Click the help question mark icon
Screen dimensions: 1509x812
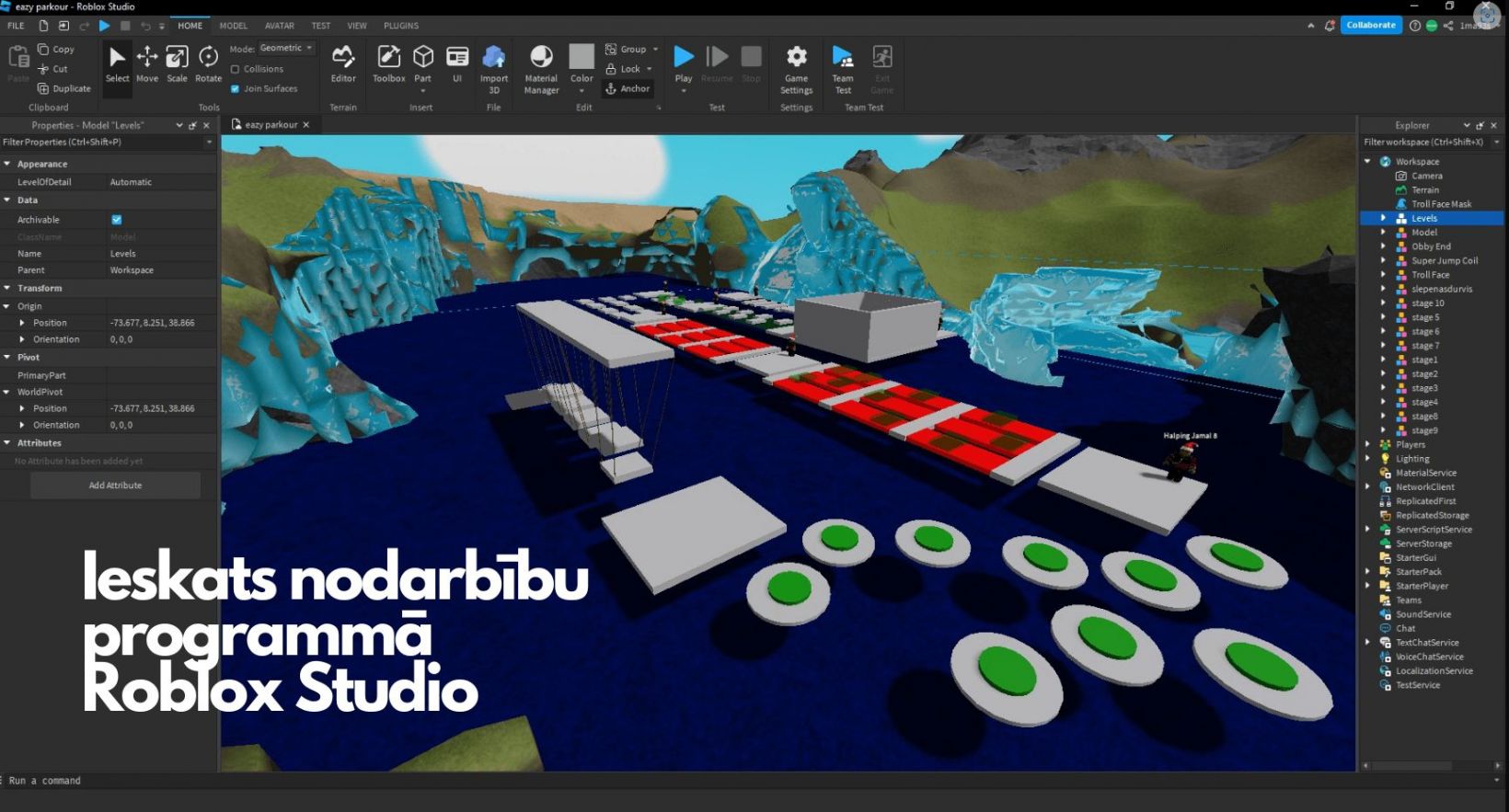pyautogui.click(x=1415, y=26)
